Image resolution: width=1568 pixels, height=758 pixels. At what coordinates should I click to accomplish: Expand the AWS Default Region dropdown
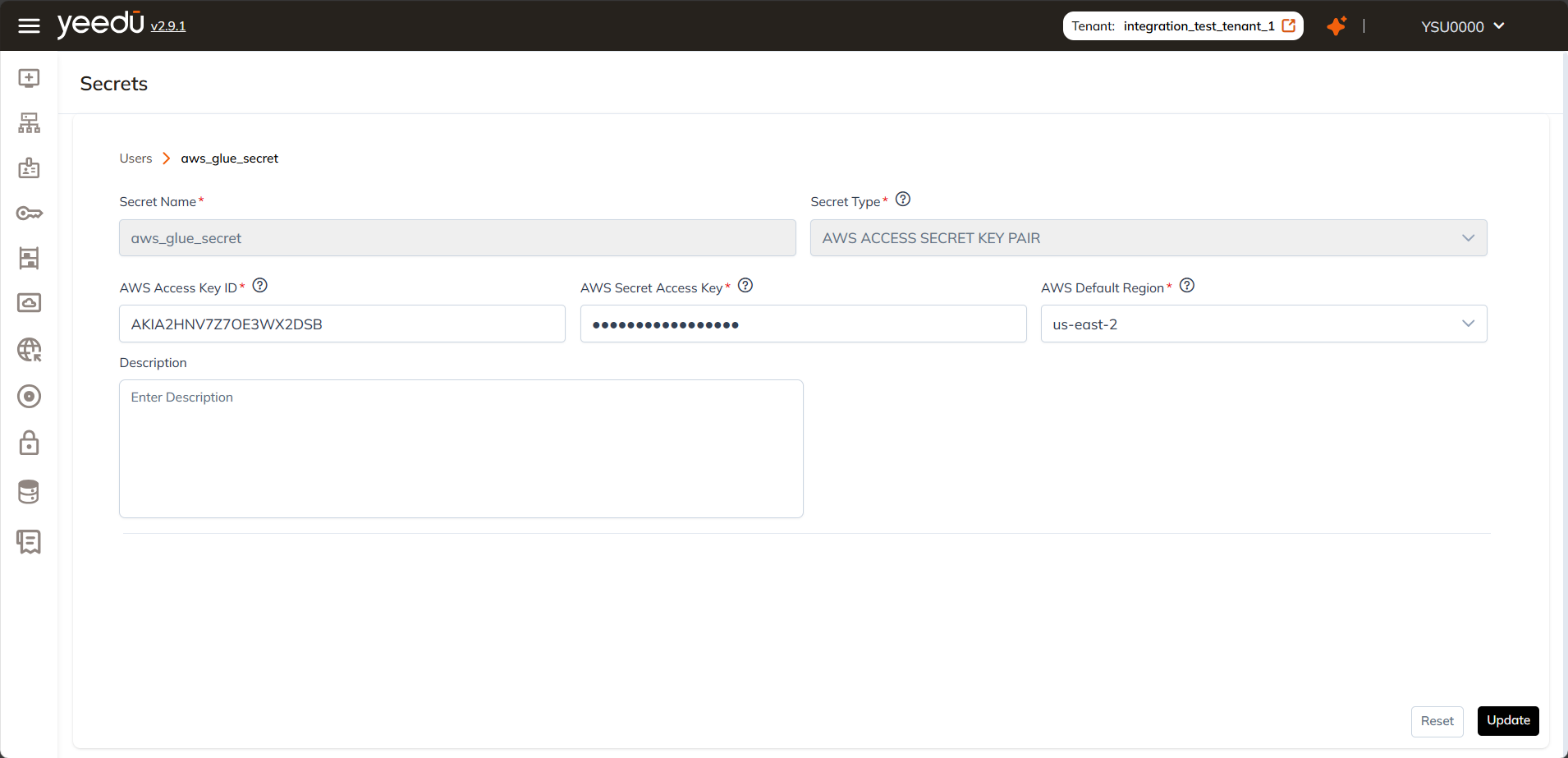(1263, 324)
